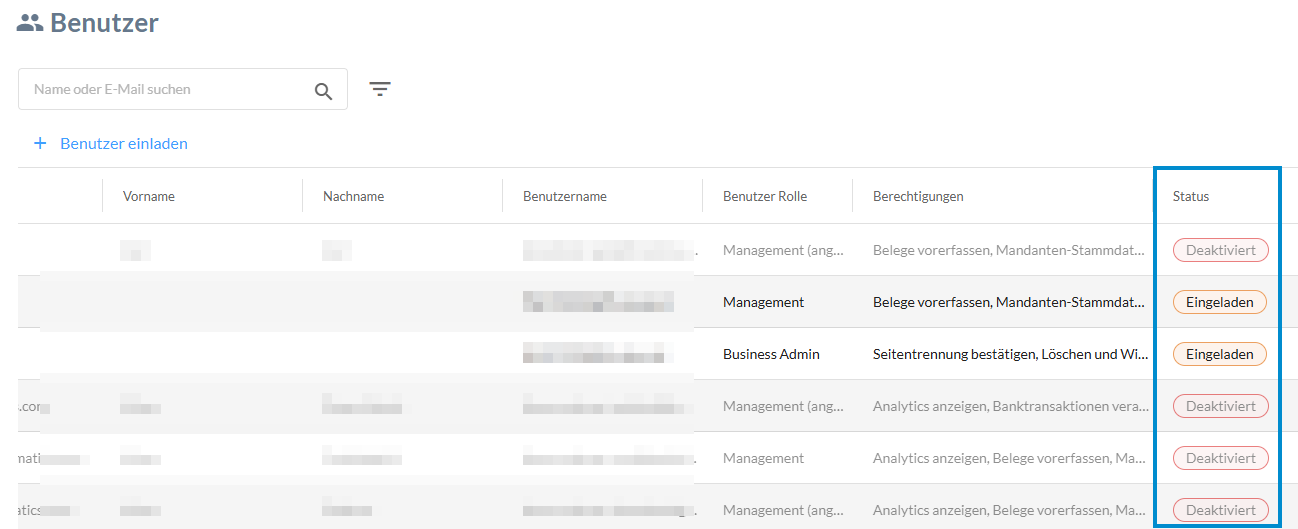Viewport: 1298px width, 529px height.
Task: Sort by the Nachname column header
Action: (x=353, y=196)
